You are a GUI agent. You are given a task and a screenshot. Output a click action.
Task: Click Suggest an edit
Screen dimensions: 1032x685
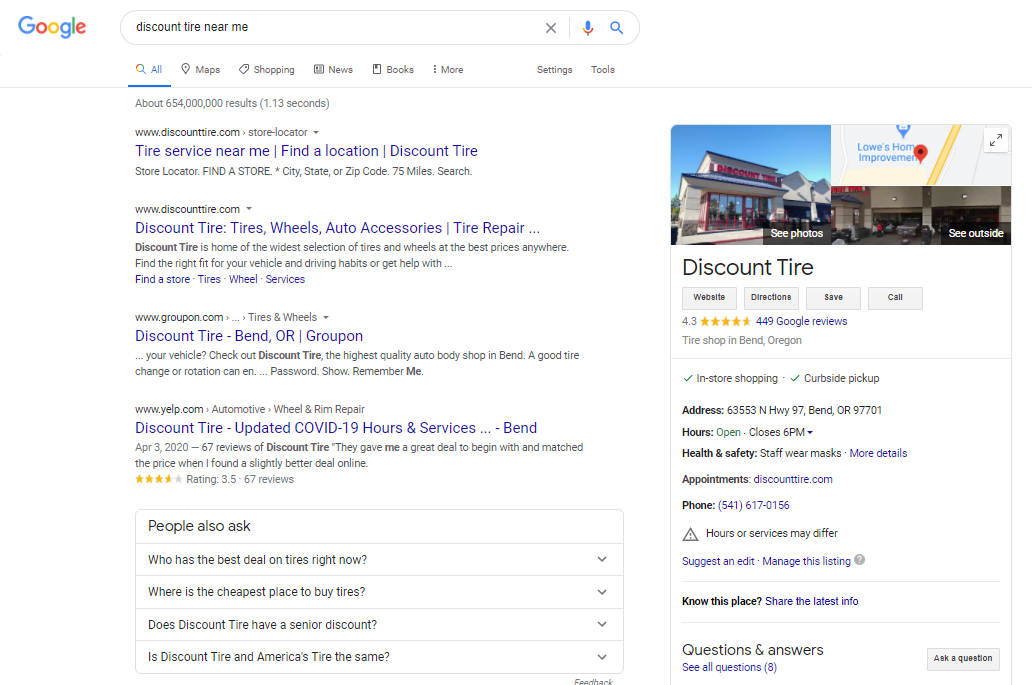718,561
